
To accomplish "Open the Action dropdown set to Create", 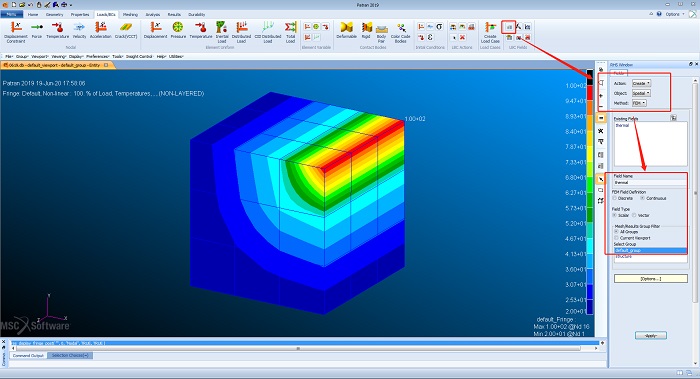I will 642,83.
